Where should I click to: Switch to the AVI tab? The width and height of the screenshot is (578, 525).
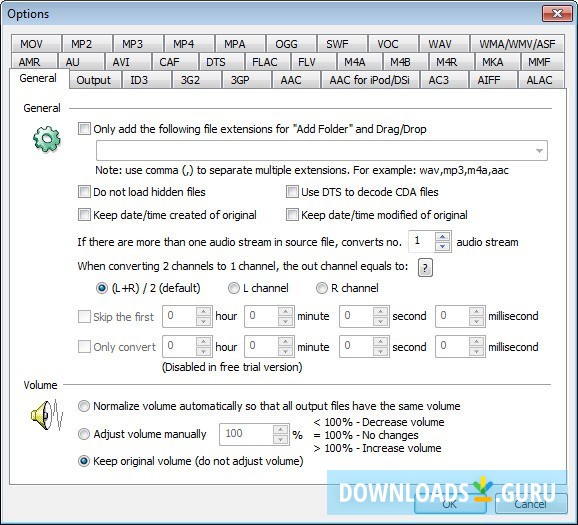click(x=128, y=62)
